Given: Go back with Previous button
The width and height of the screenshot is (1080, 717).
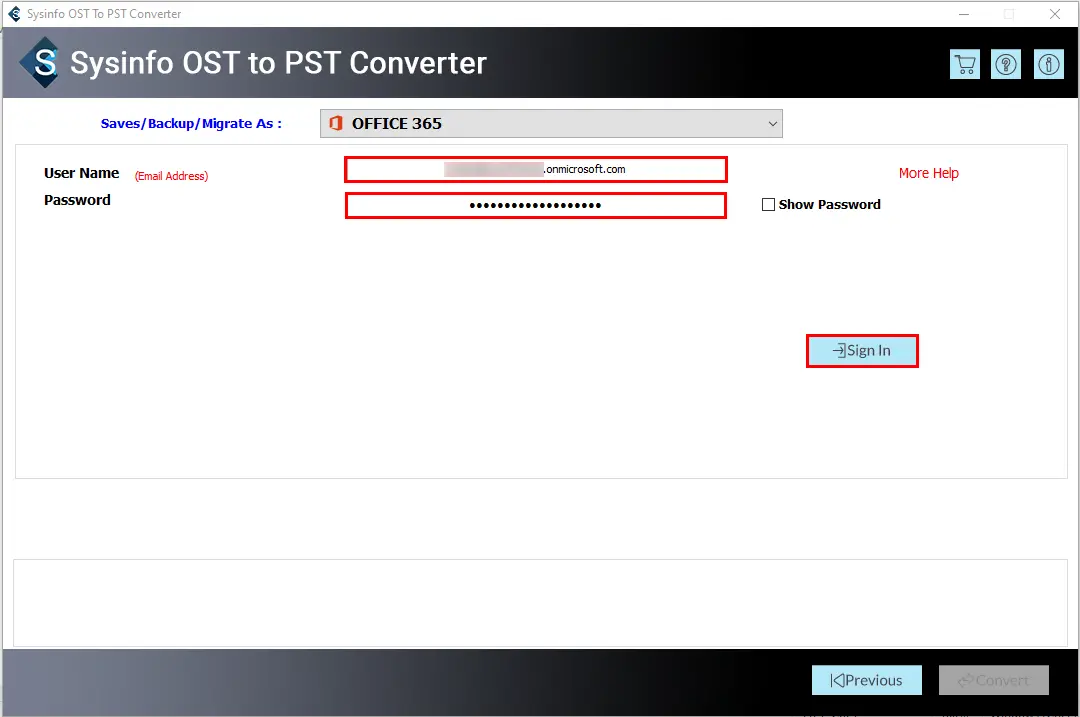Looking at the screenshot, I should 866,680.
